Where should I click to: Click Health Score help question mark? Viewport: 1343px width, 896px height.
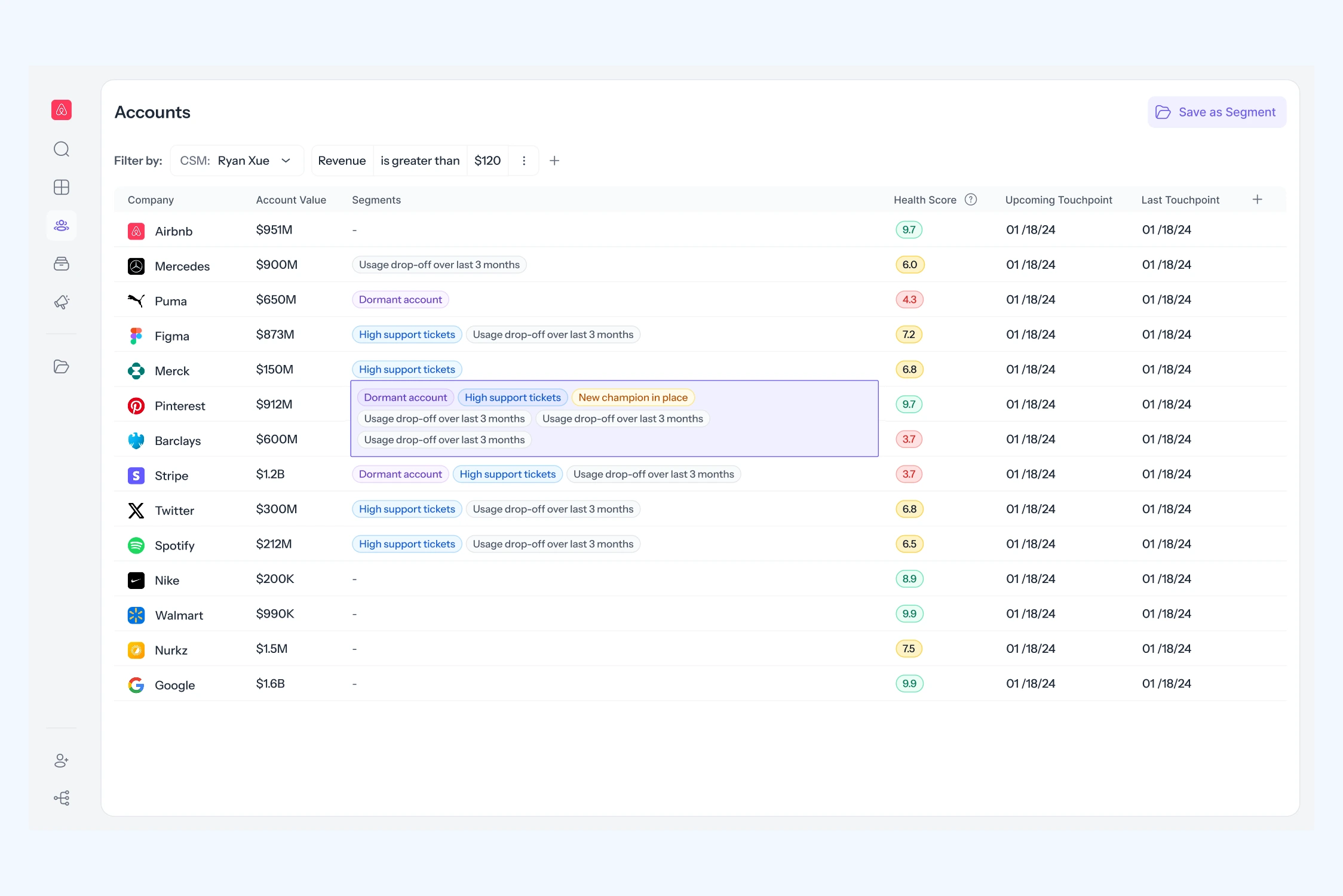pos(971,200)
